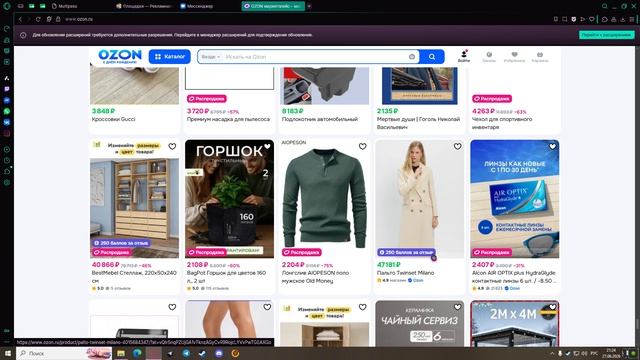The width and height of the screenshot is (640, 360).
Task: Click the heart bookmark icon in browser toolbar
Action: click(592, 19)
